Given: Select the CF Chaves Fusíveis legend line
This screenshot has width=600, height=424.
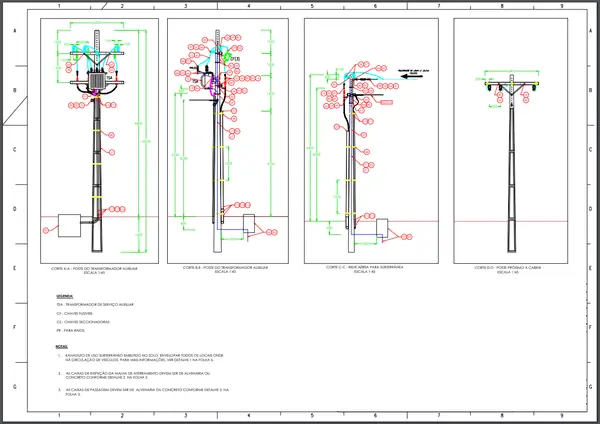Looking at the screenshot, I should point(74,313).
